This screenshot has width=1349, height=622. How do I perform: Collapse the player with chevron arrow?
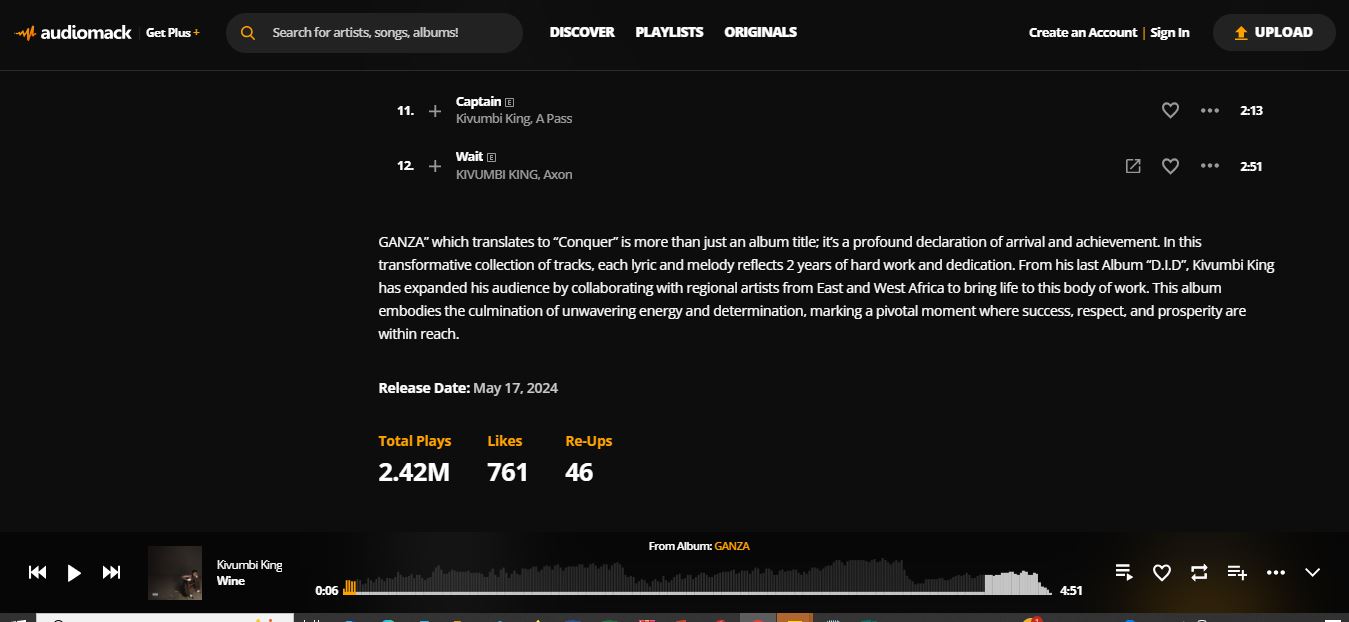1313,572
